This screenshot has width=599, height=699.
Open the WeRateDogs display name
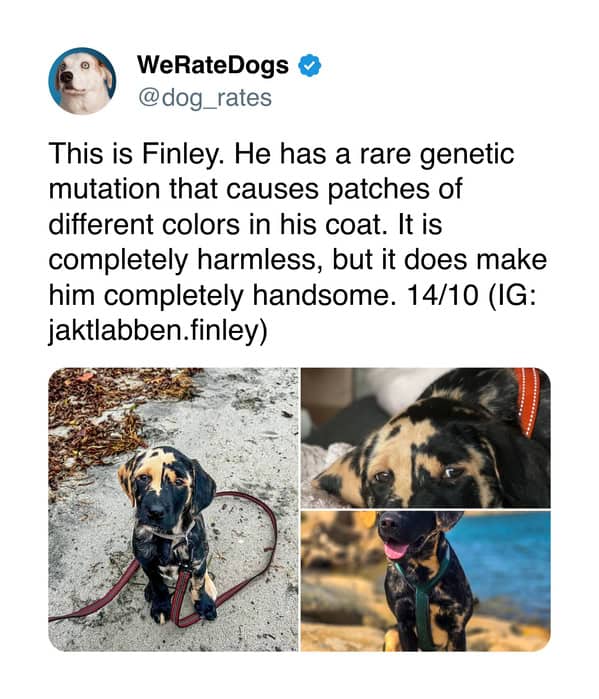pos(213,65)
